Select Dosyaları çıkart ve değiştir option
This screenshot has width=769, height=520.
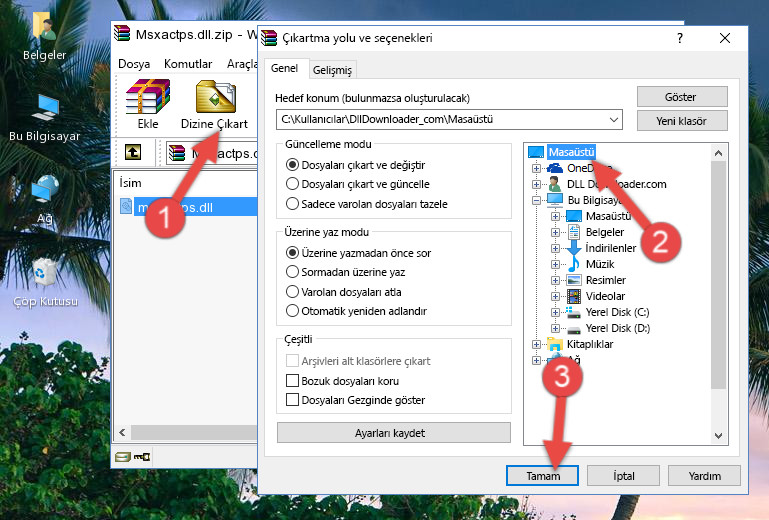292,165
